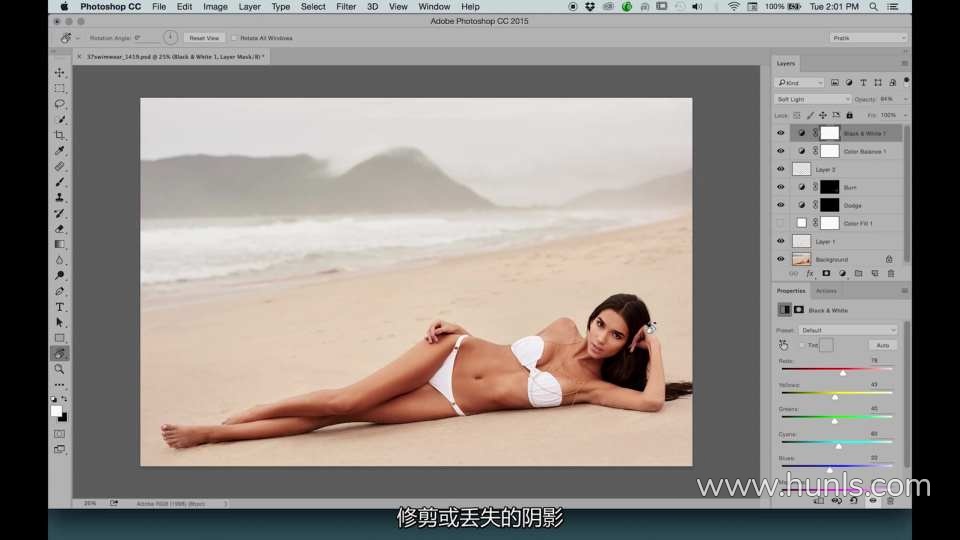Enable the Tint checkbox
This screenshot has width=960, height=540.
(x=803, y=345)
